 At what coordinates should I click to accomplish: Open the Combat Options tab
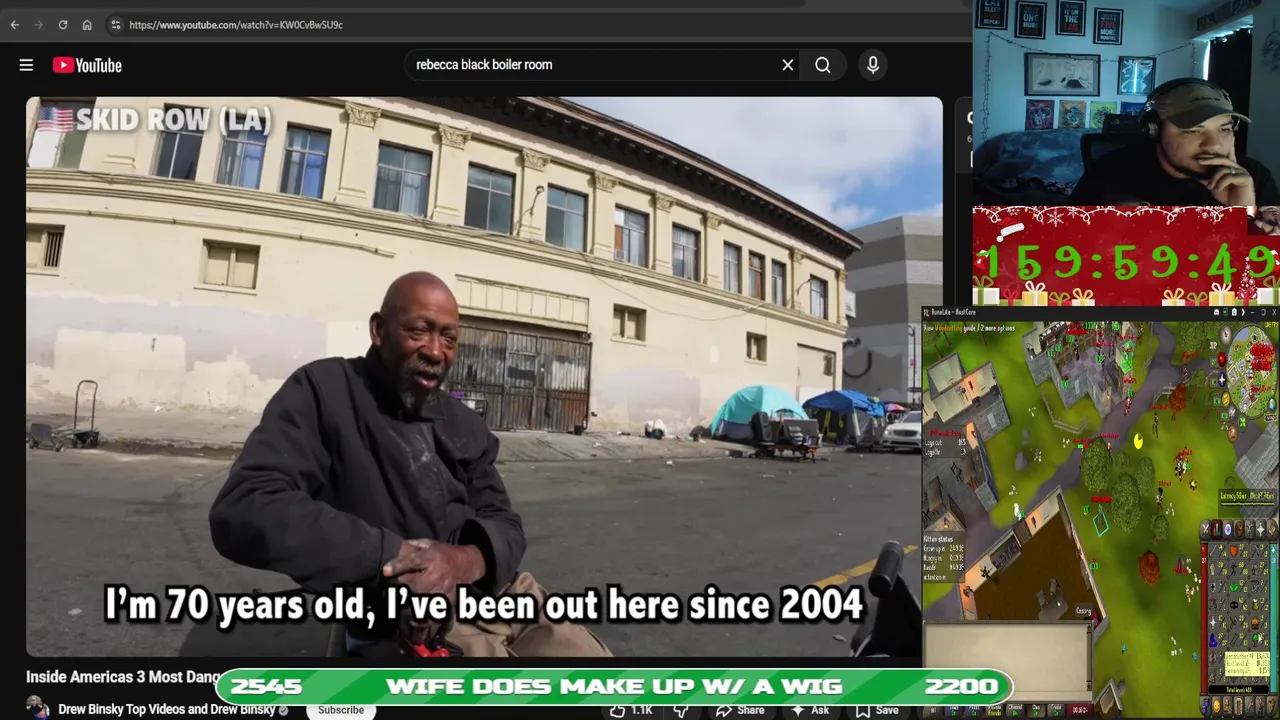[1206, 528]
